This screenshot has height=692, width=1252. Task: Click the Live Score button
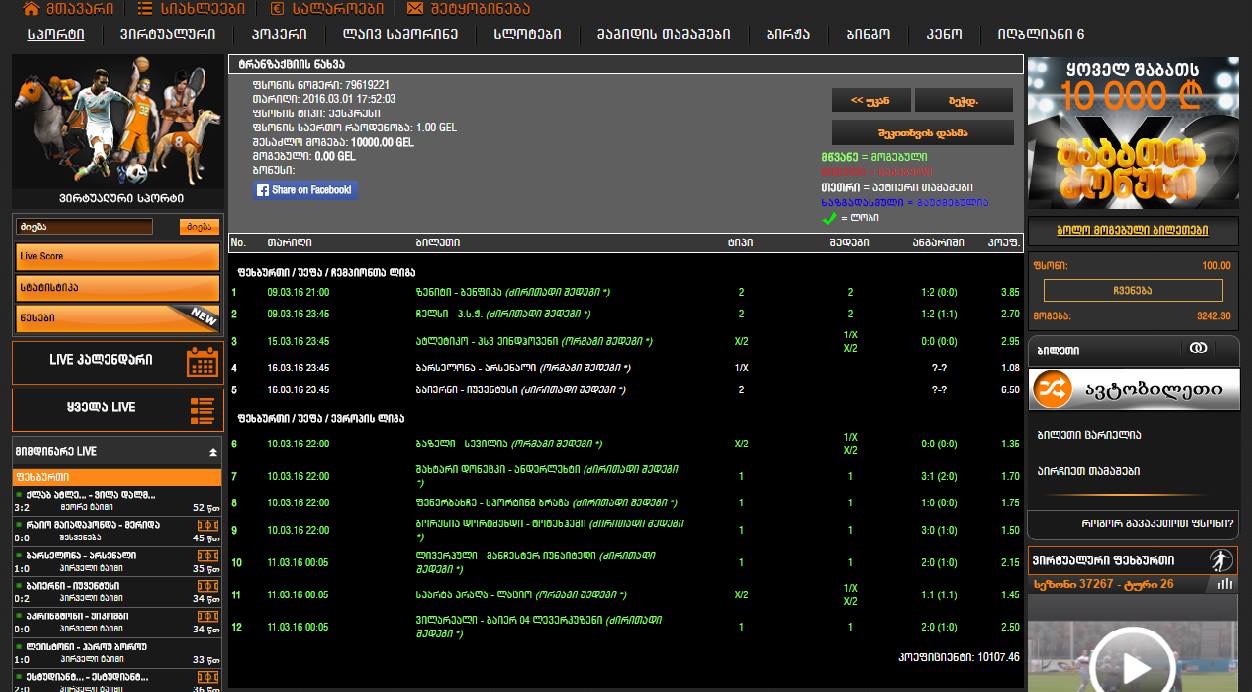(x=117, y=257)
